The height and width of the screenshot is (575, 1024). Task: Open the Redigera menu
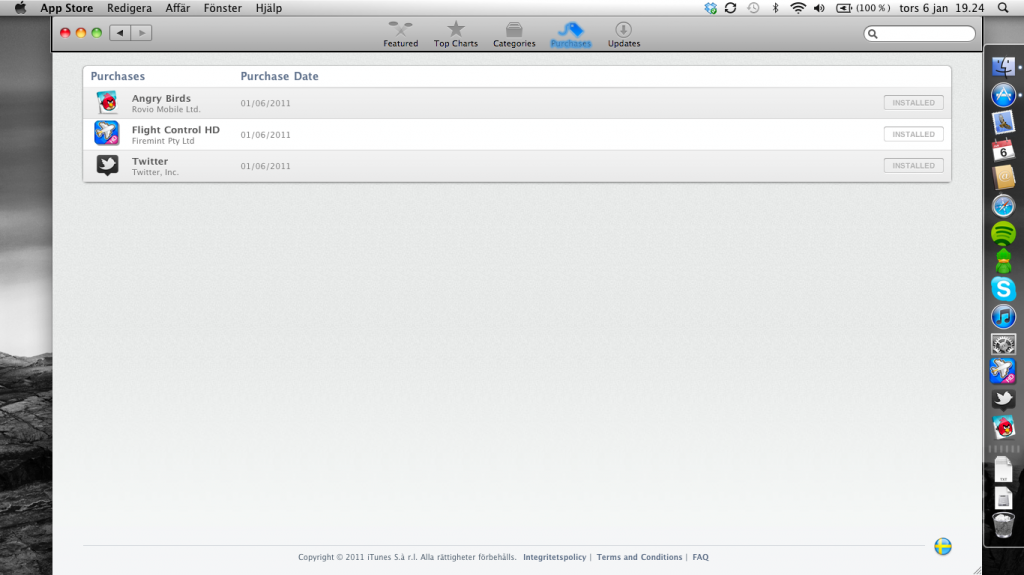coord(129,8)
